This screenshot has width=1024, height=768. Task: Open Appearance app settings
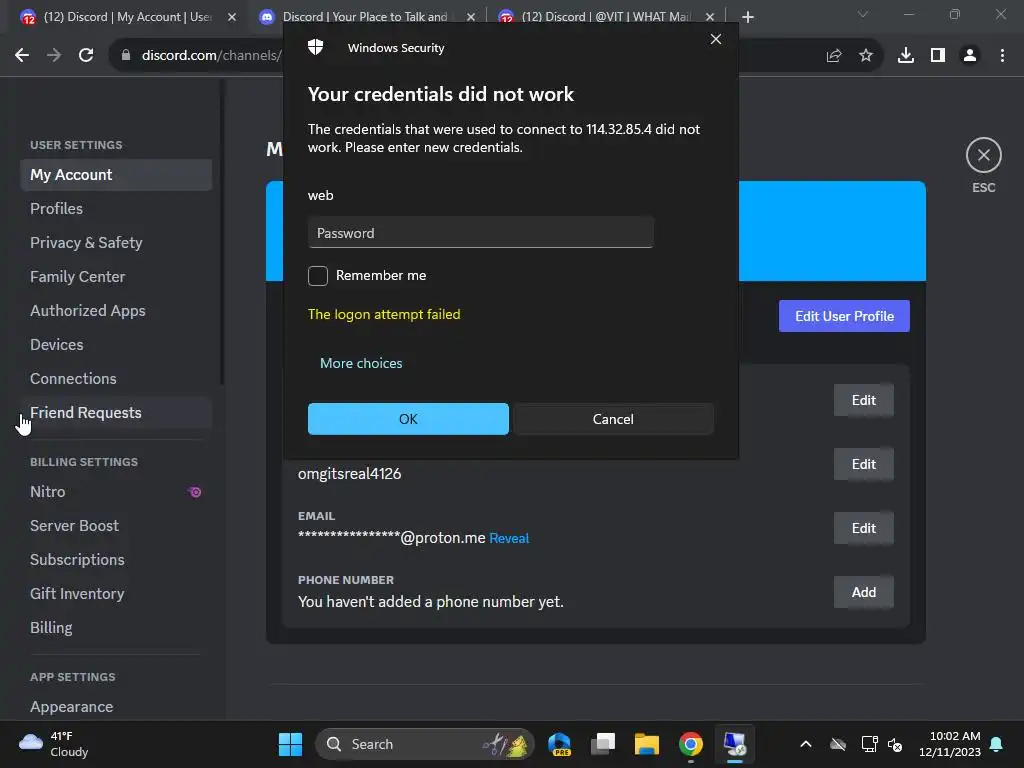tap(116, 707)
